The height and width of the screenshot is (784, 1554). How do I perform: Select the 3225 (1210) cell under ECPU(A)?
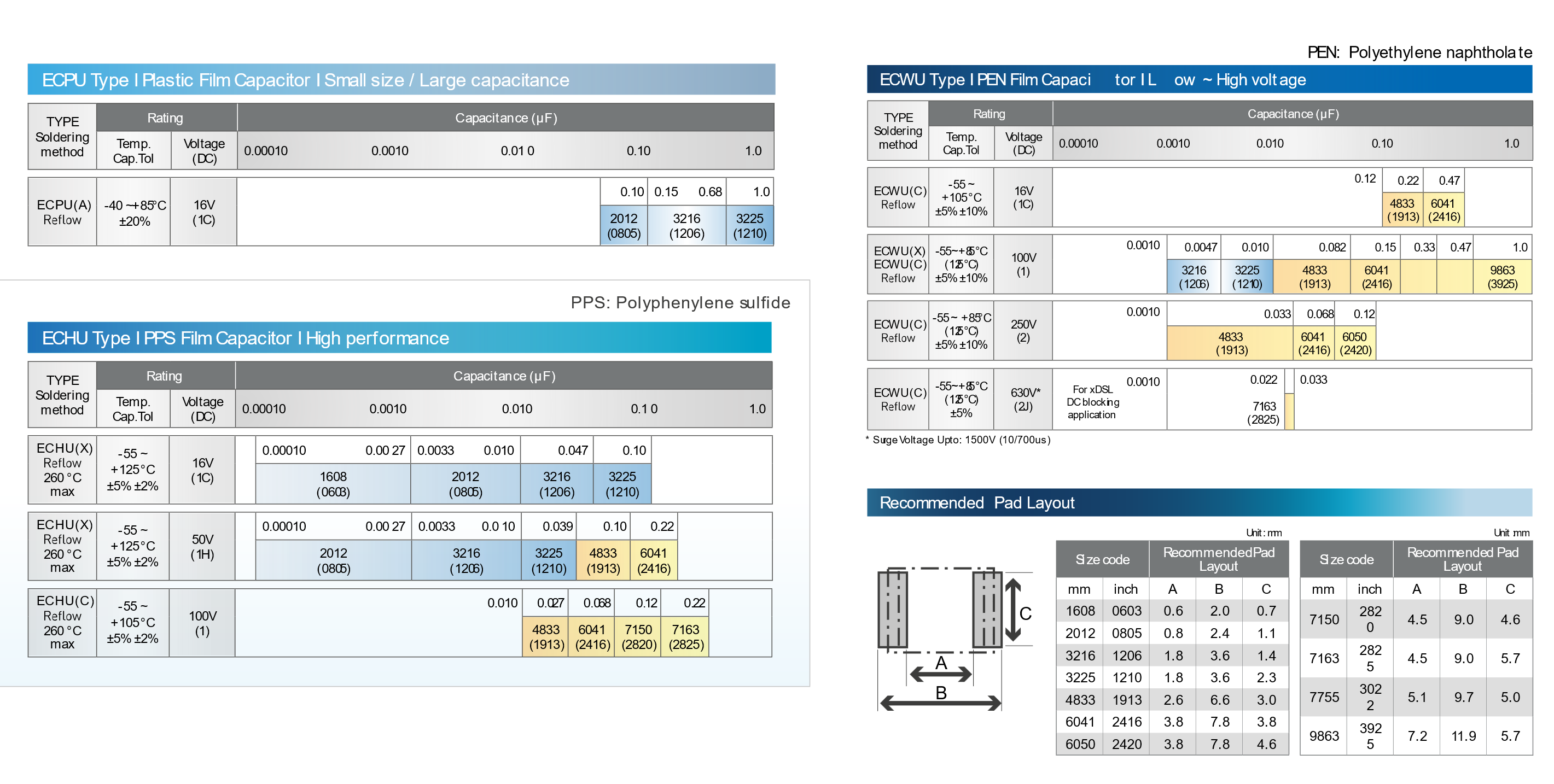(749, 225)
